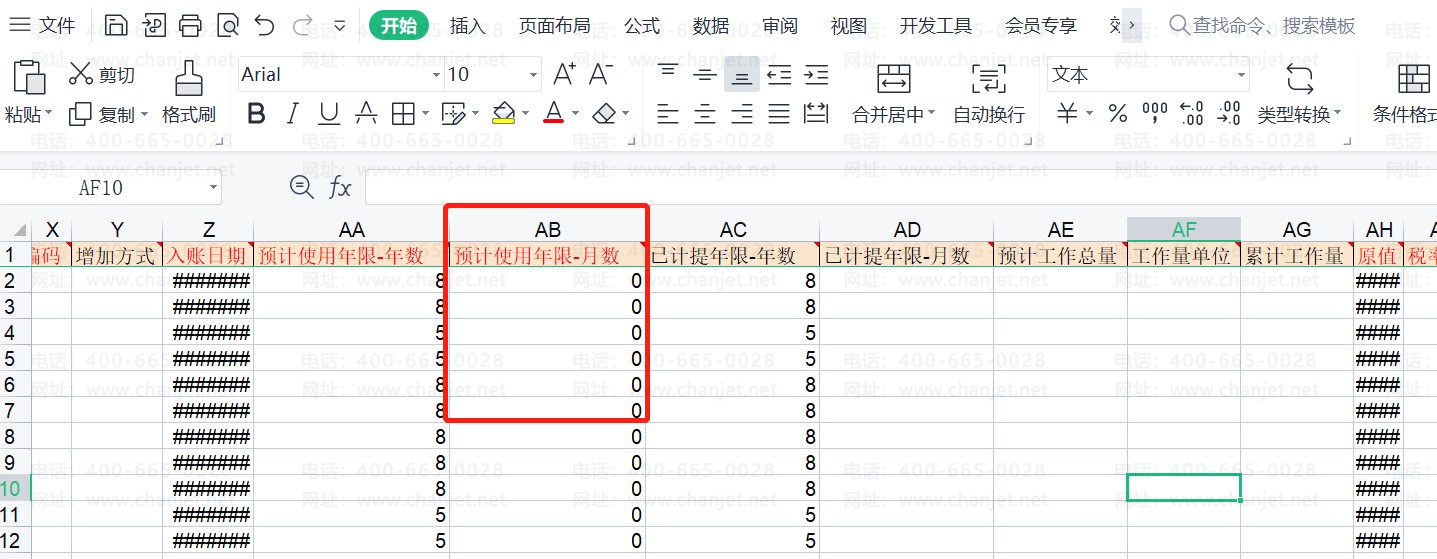Toggle strikethrough formatting
The height and width of the screenshot is (559, 1437).
pyautogui.click(x=366, y=114)
